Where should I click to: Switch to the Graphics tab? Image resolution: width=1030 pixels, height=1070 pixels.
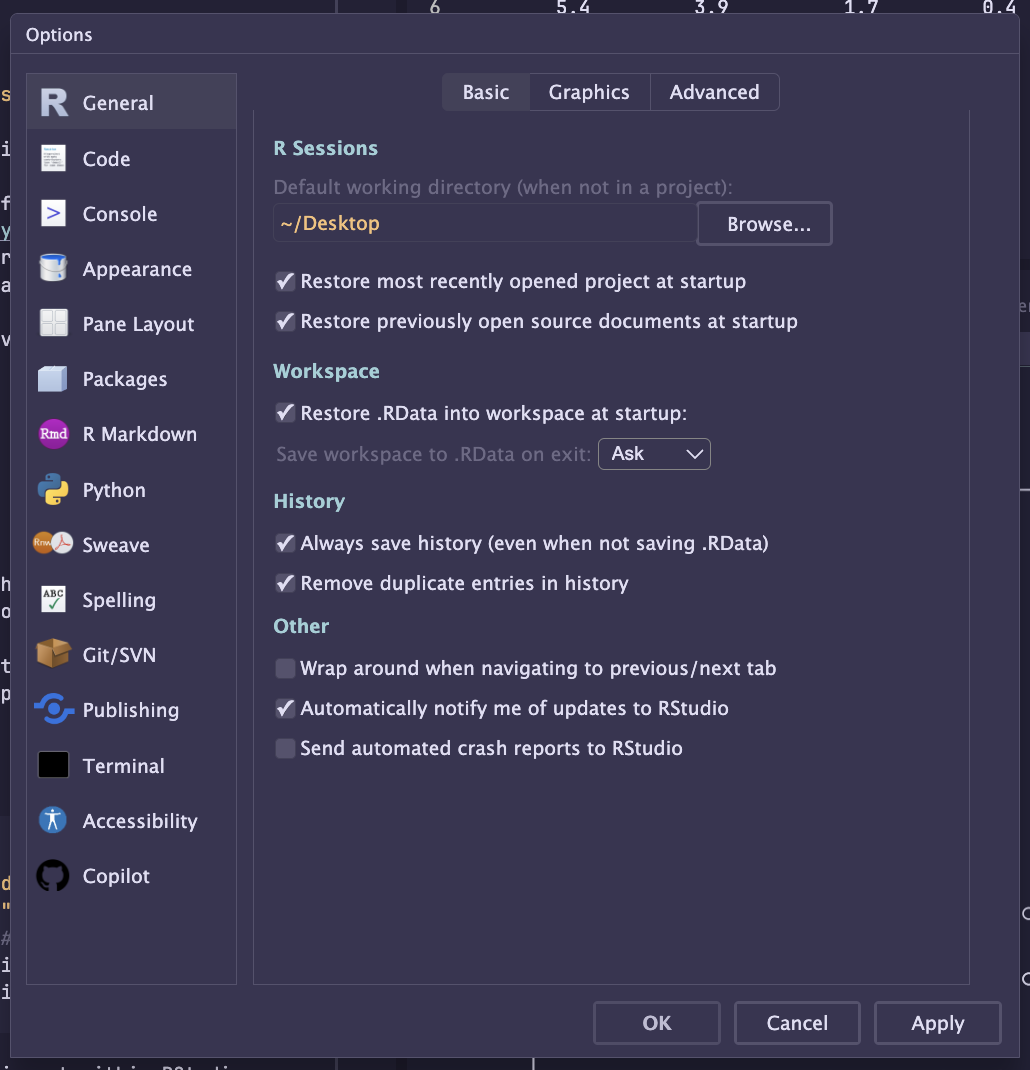point(589,92)
